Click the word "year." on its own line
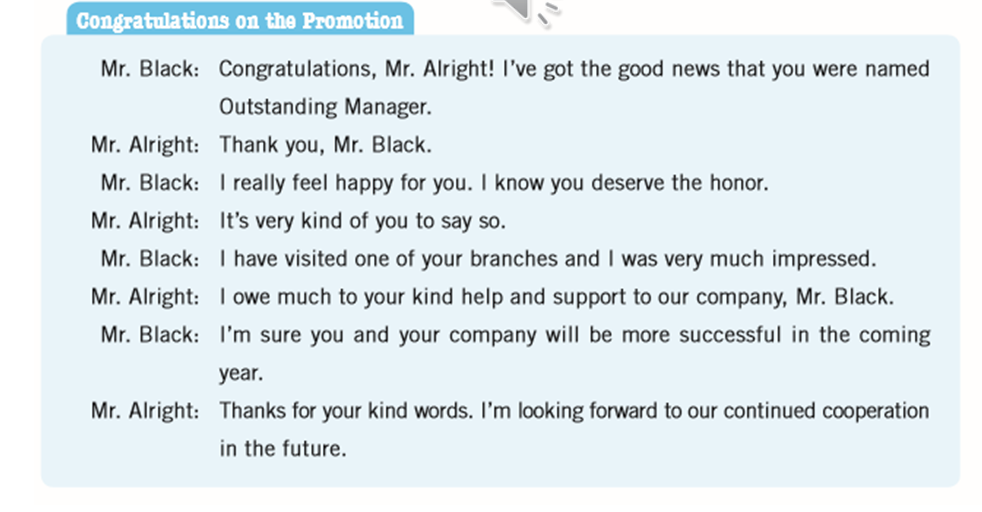The width and height of the screenshot is (982, 512). (x=240, y=373)
